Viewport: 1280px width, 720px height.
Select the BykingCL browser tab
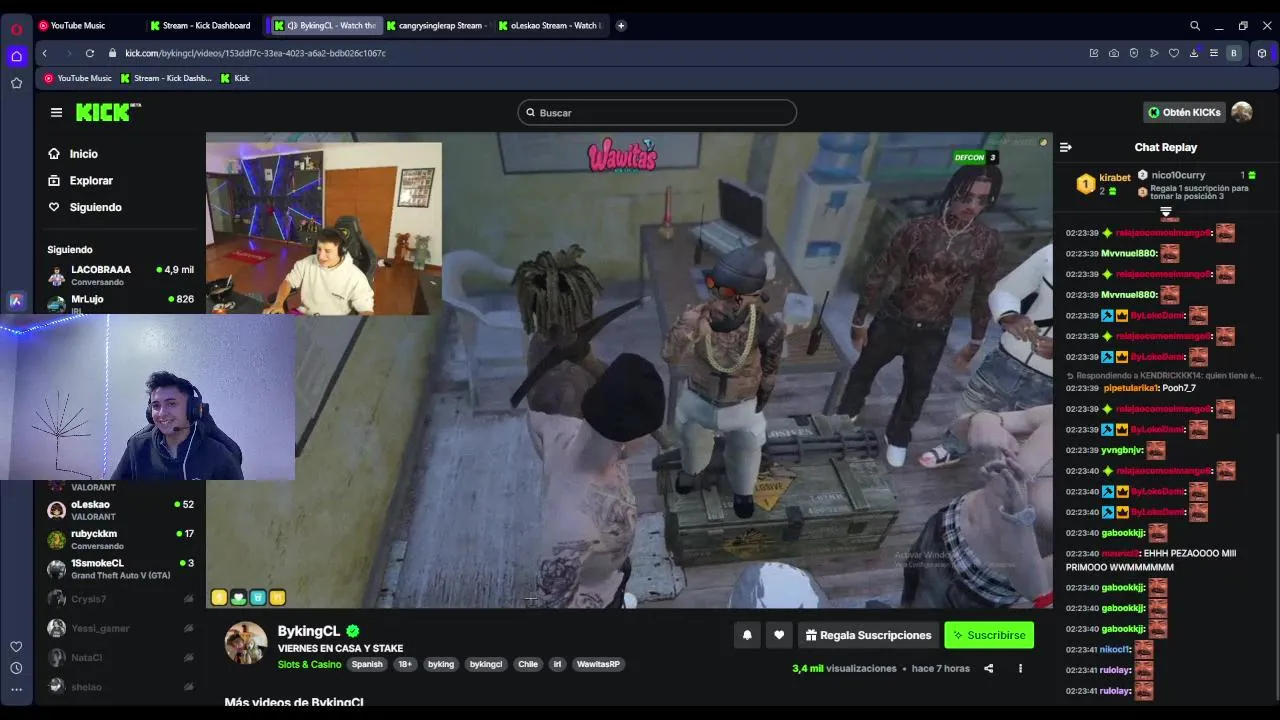tap(324, 26)
